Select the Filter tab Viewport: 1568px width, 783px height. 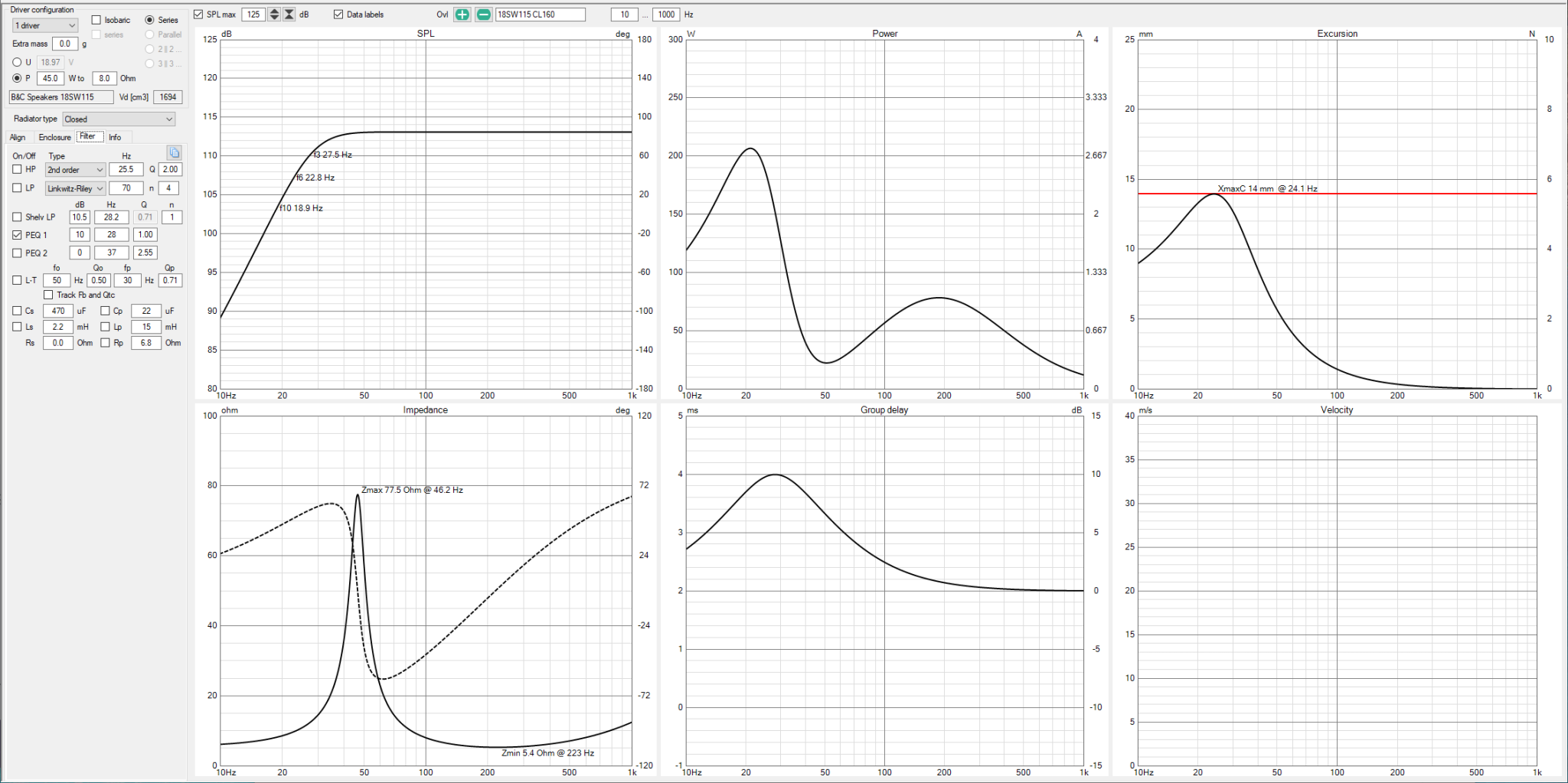88,136
